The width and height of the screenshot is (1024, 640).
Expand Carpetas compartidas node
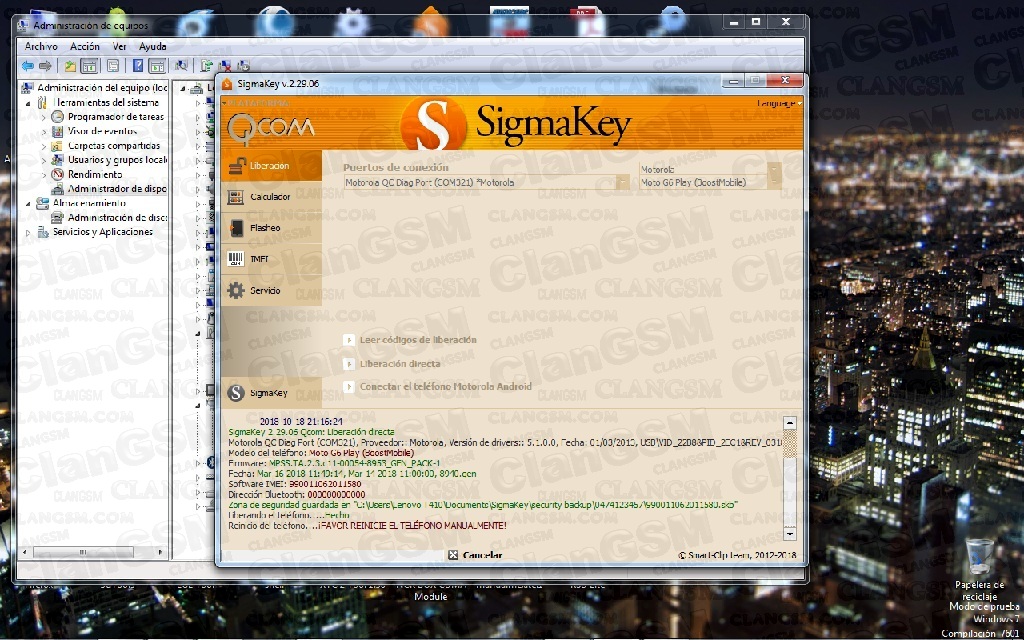44,146
